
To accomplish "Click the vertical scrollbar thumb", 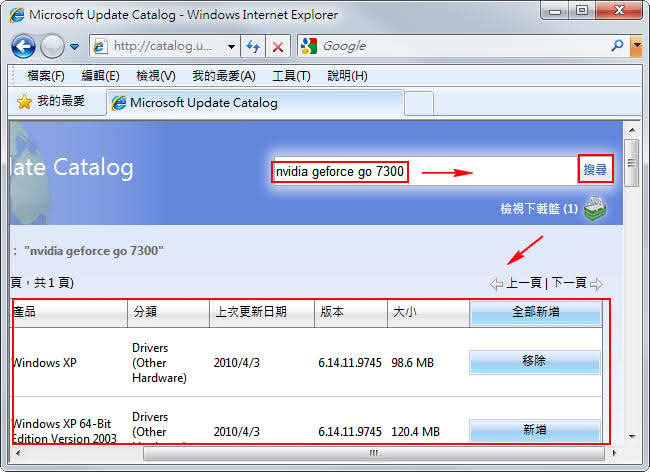I will [631, 163].
